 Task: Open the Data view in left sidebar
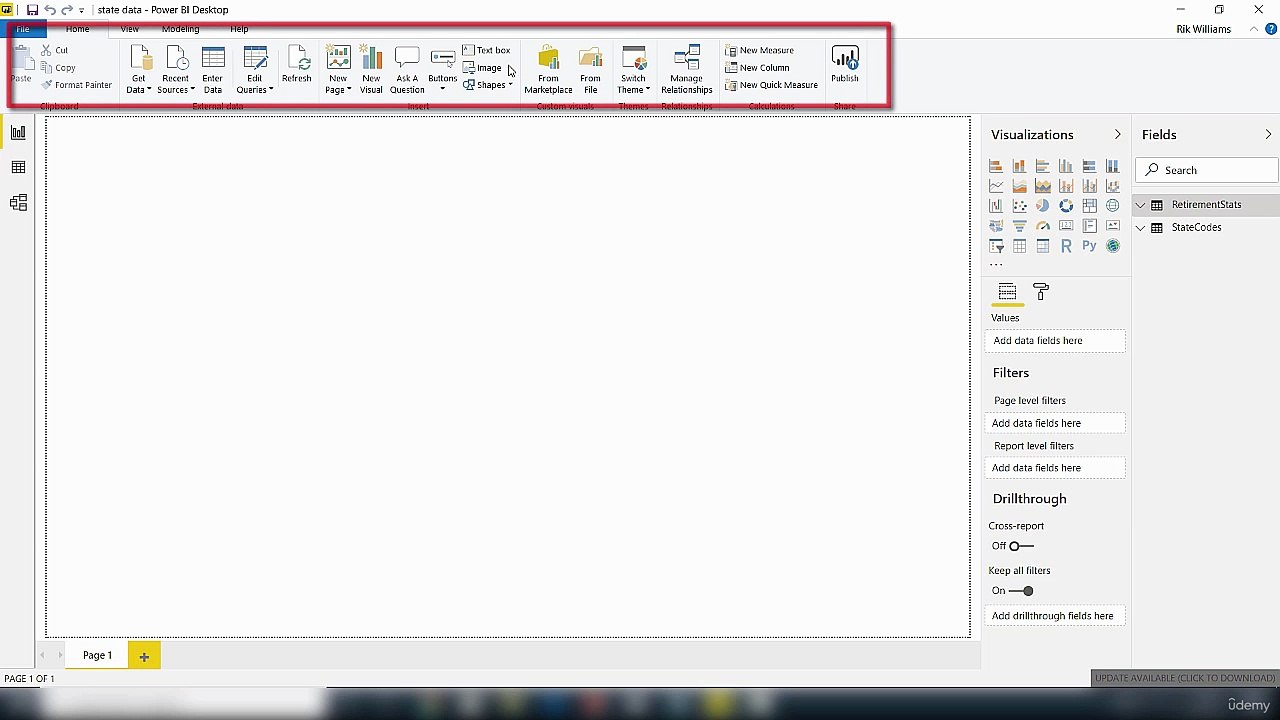tap(18, 167)
